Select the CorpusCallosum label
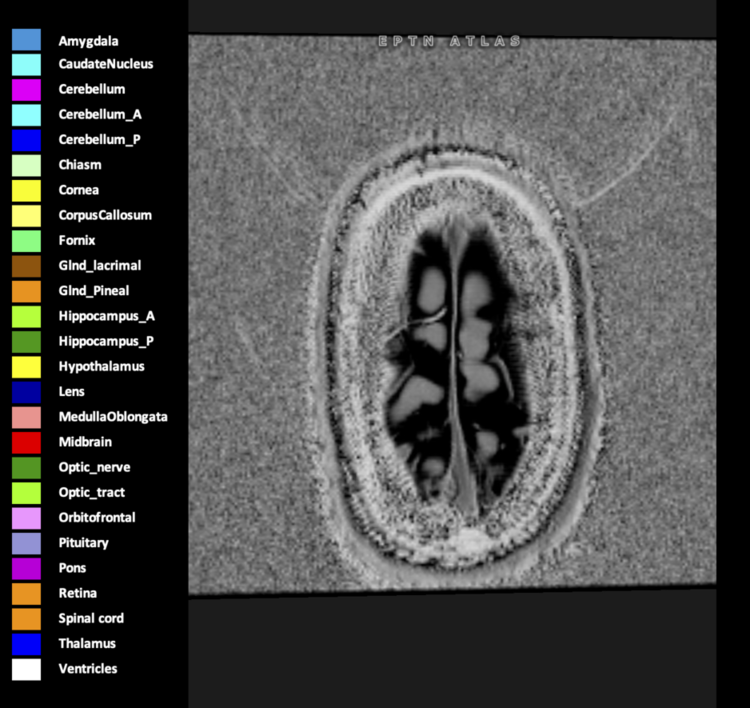Image resolution: width=750 pixels, height=708 pixels. [x=105, y=216]
